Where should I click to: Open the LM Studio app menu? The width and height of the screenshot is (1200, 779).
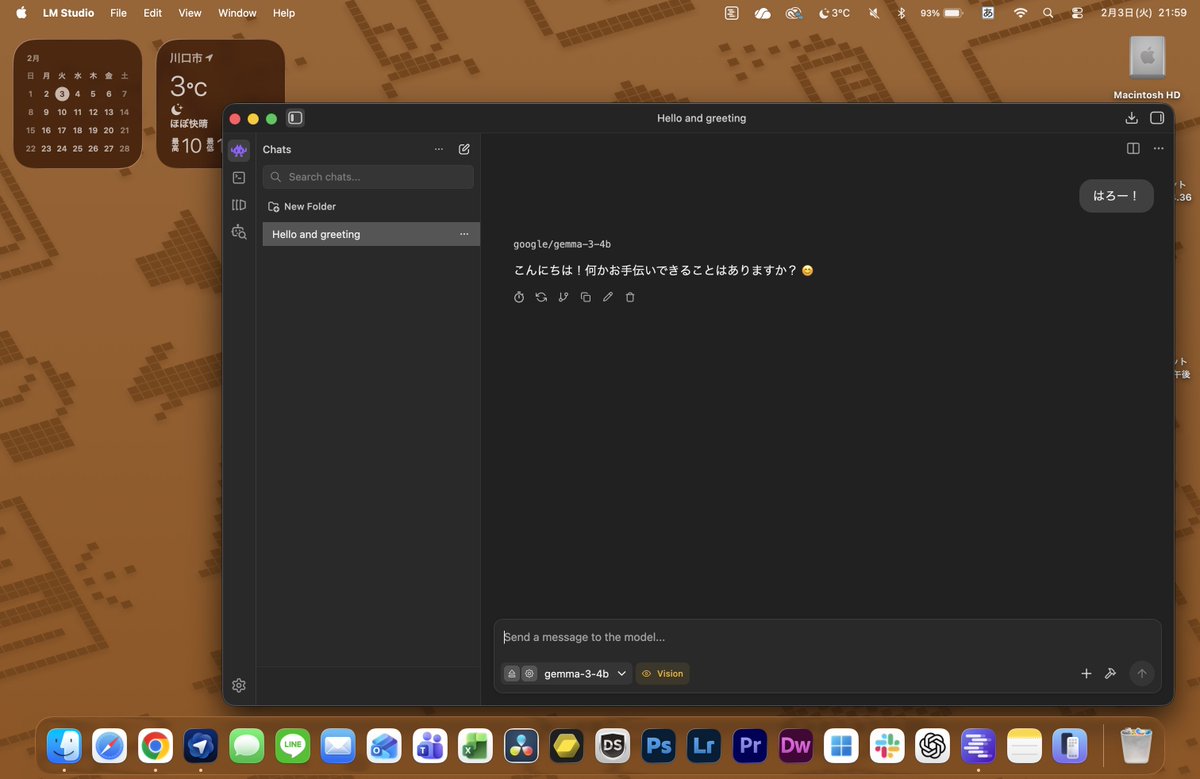(x=68, y=13)
